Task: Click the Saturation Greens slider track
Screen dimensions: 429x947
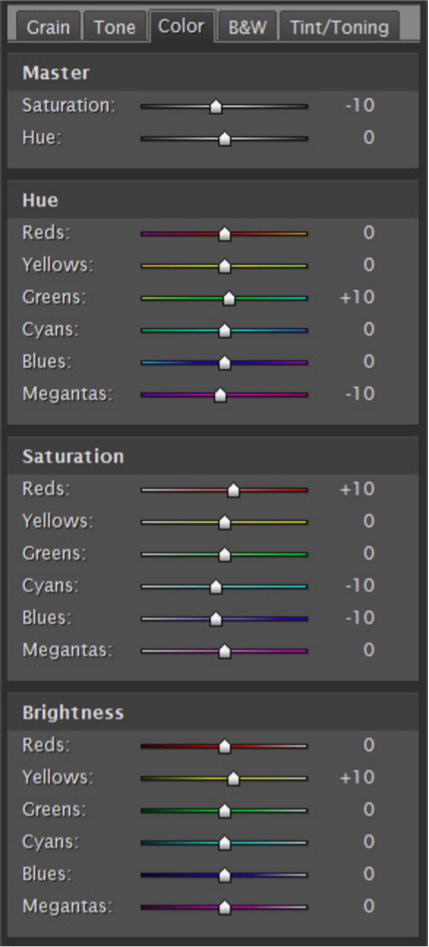Action: click(x=224, y=554)
